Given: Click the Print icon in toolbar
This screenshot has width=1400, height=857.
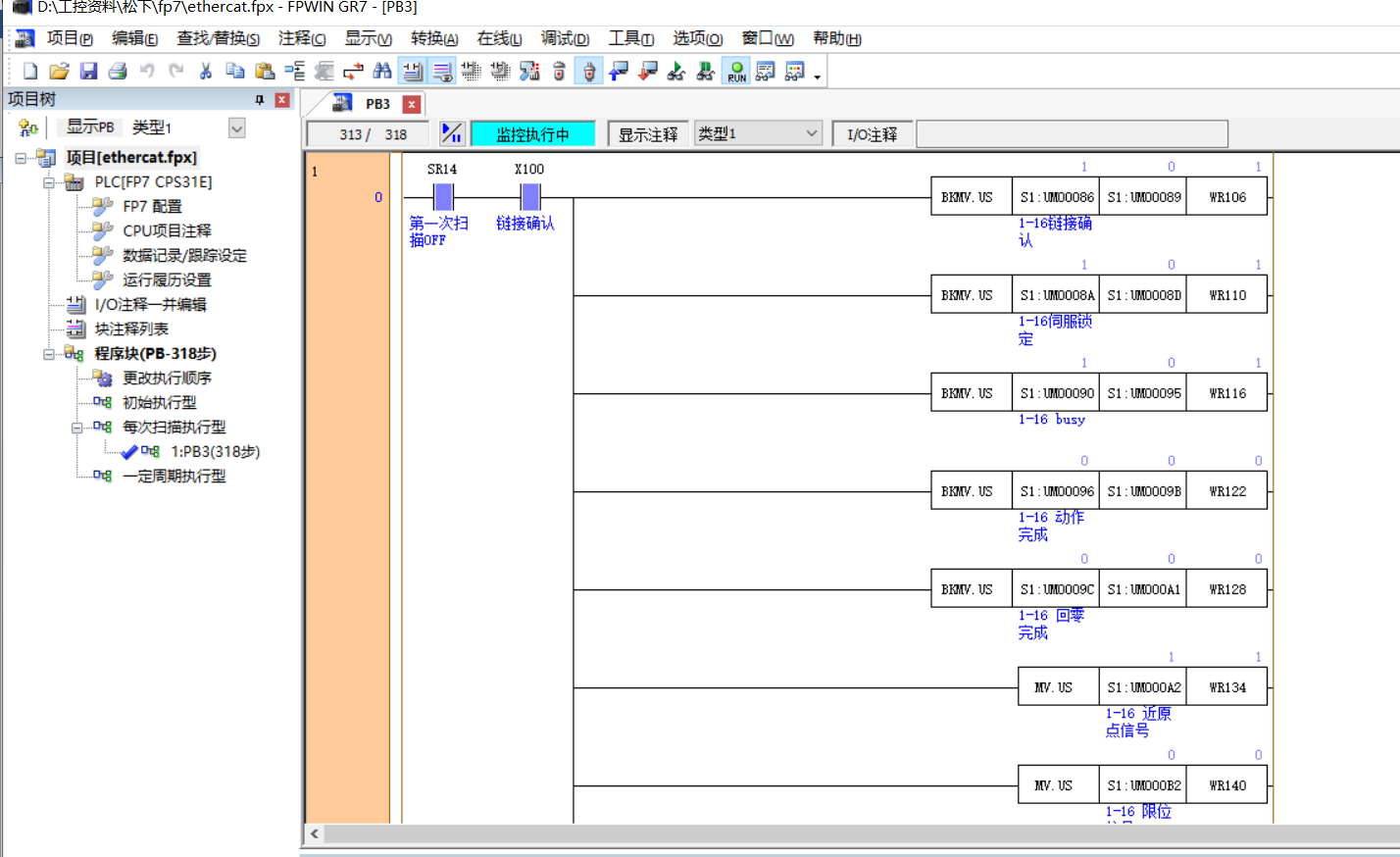Looking at the screenshot, I should click(x=118, y=72).
